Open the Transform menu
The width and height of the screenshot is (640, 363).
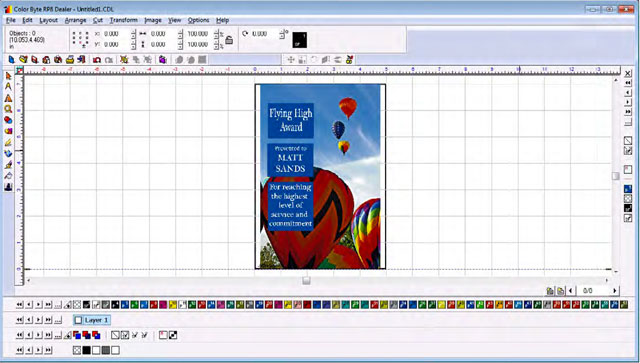coord(124,20)
